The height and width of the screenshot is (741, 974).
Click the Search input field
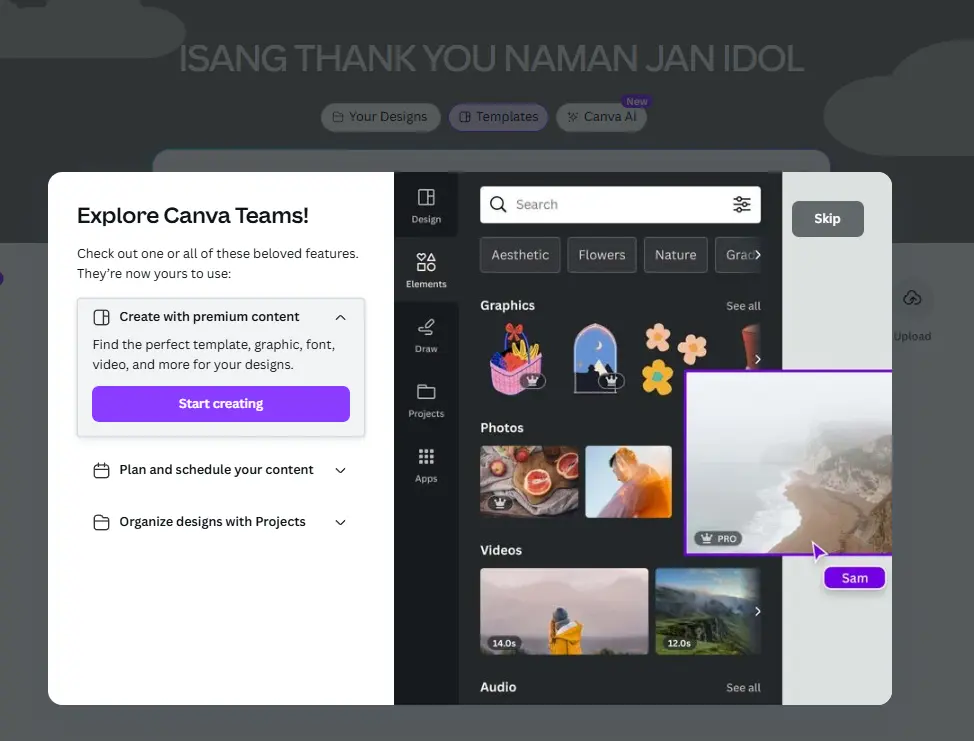click(620, 204)
